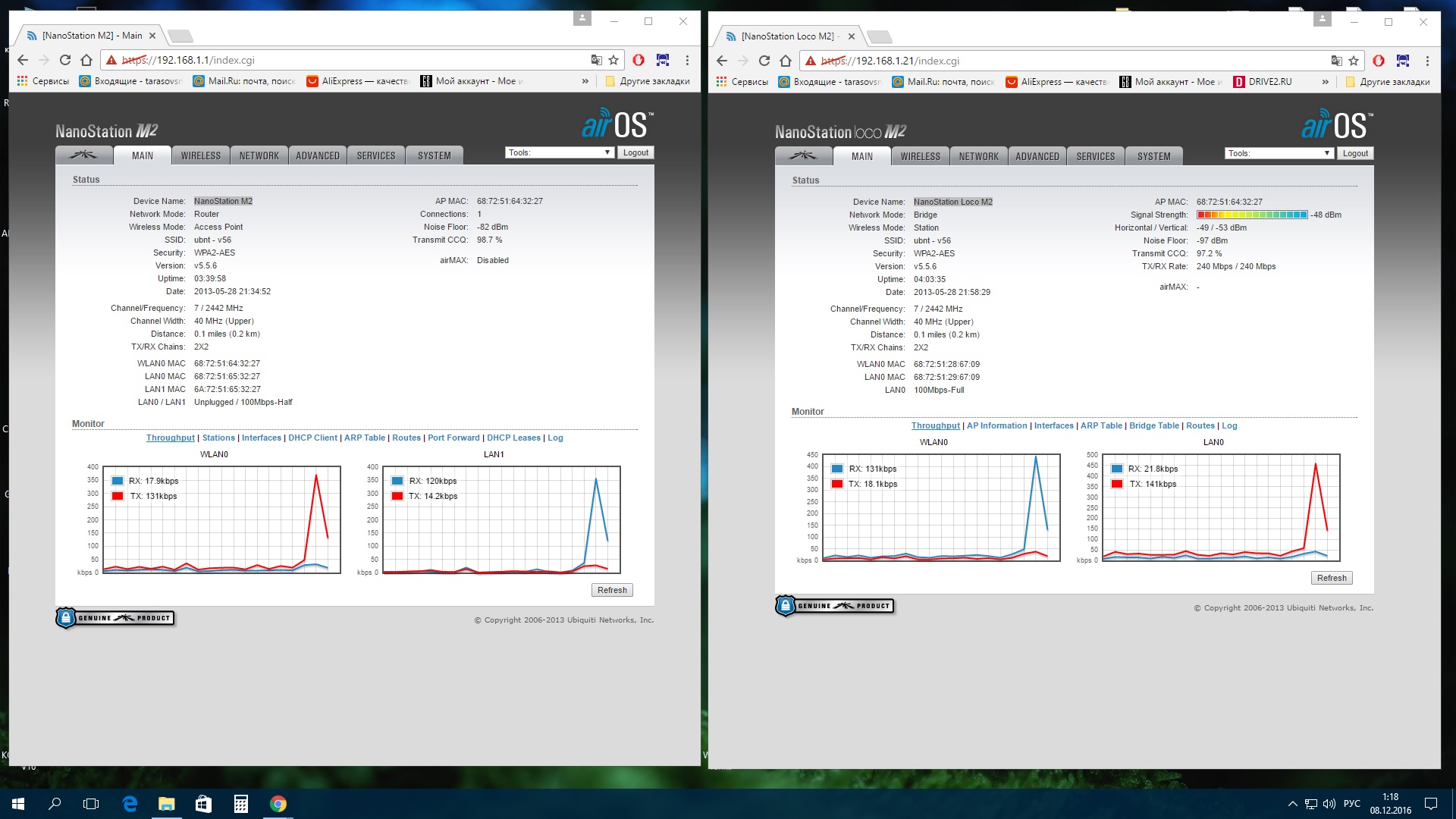The width and height of the screenshot is (1456, 819).
Task: Select NanoStation Loco M2 device name text
Action: click(952, 202)
